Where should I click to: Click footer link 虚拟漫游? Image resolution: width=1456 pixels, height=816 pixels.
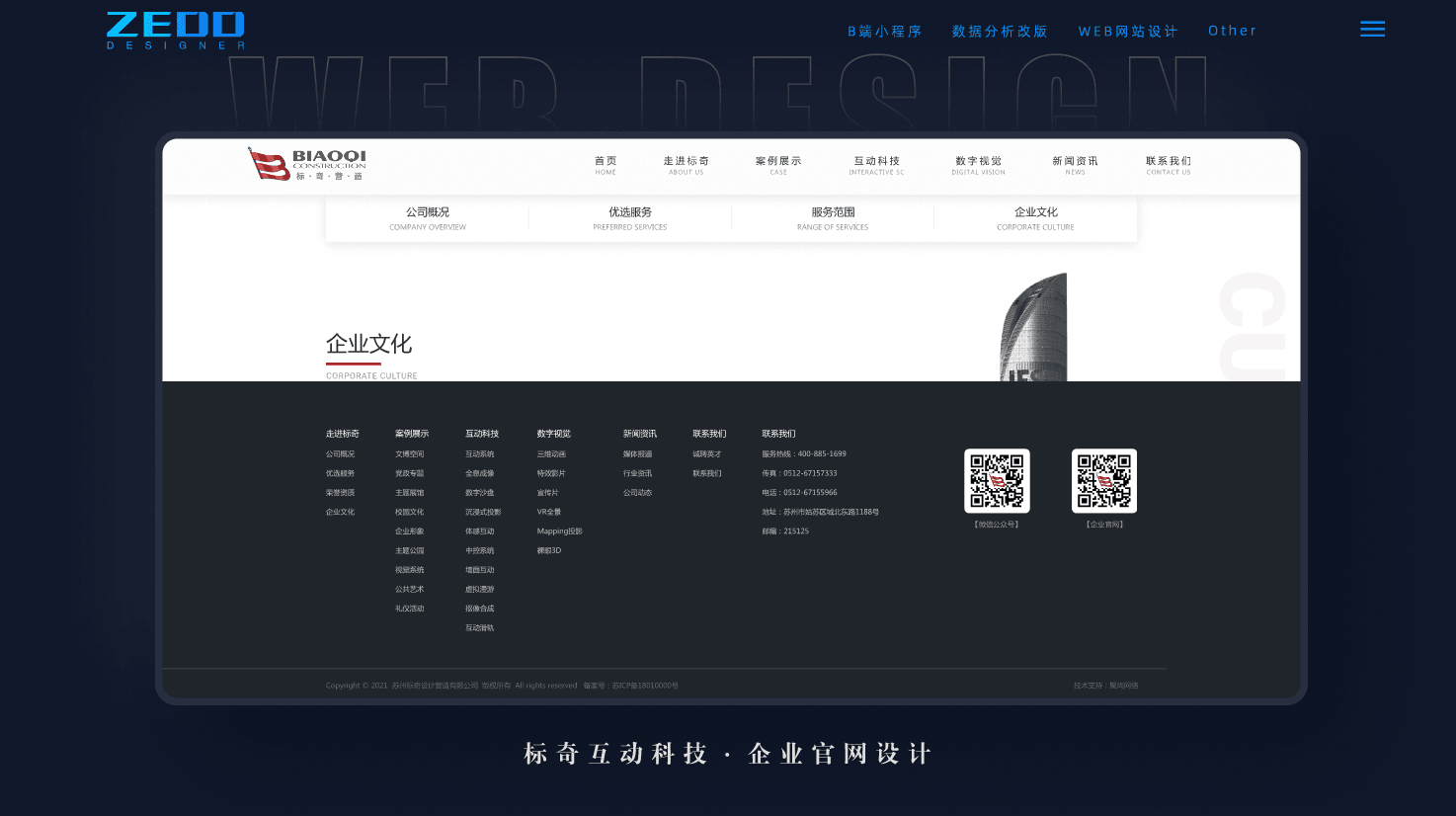click(479, 589)
